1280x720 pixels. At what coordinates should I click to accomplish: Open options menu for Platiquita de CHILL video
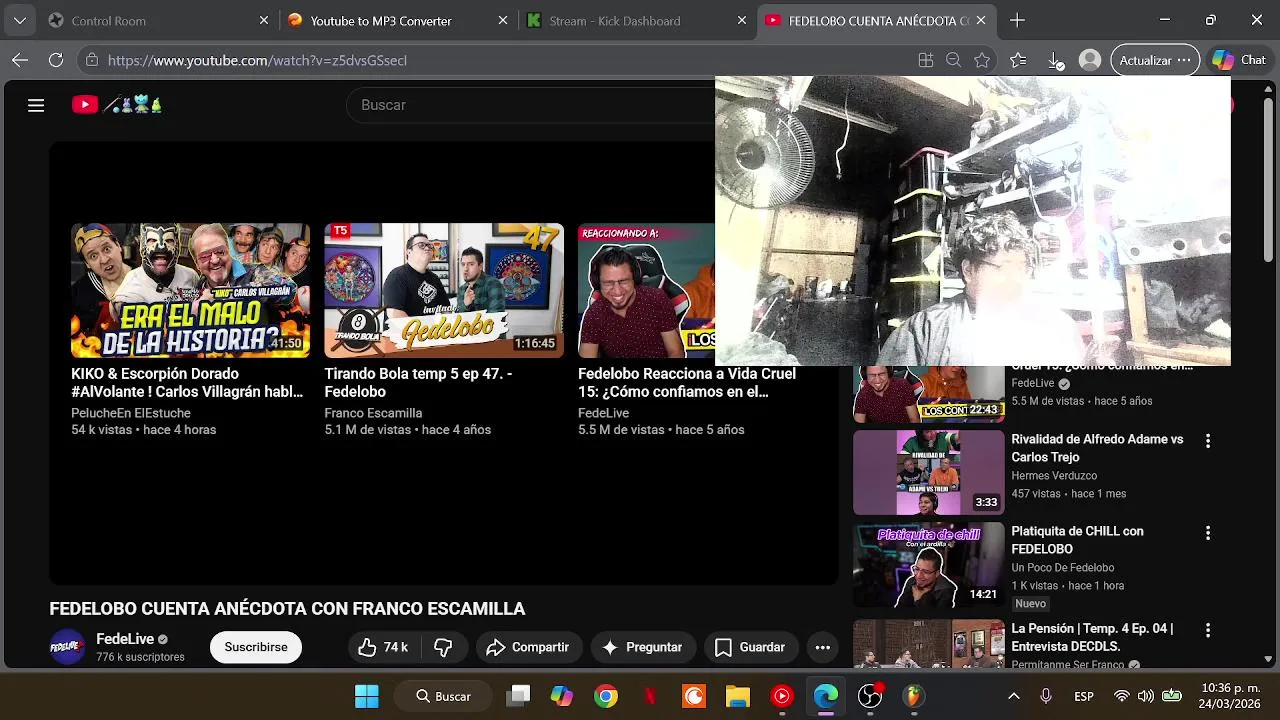(x=1207, y=533)
